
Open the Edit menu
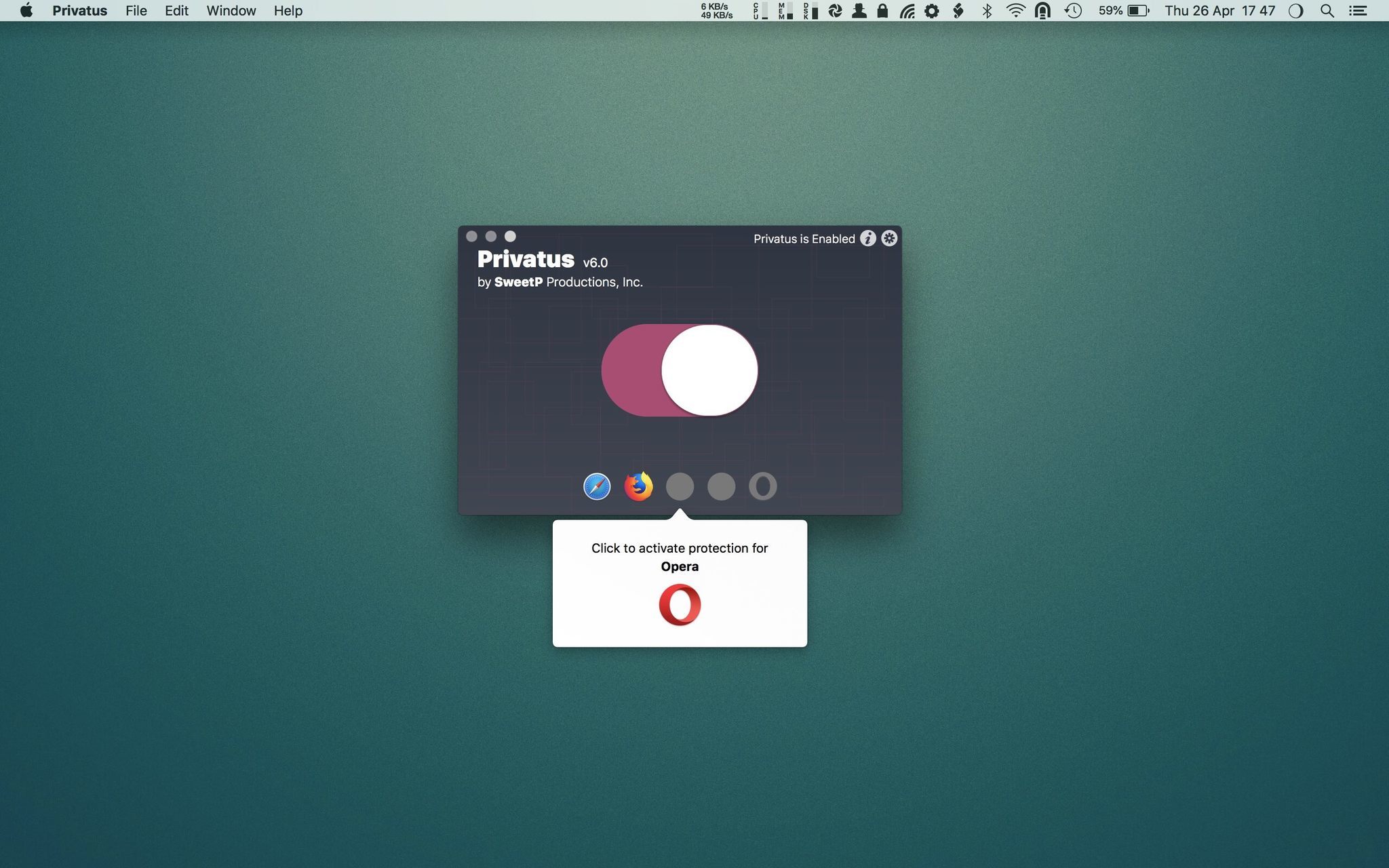click(176, 11)
